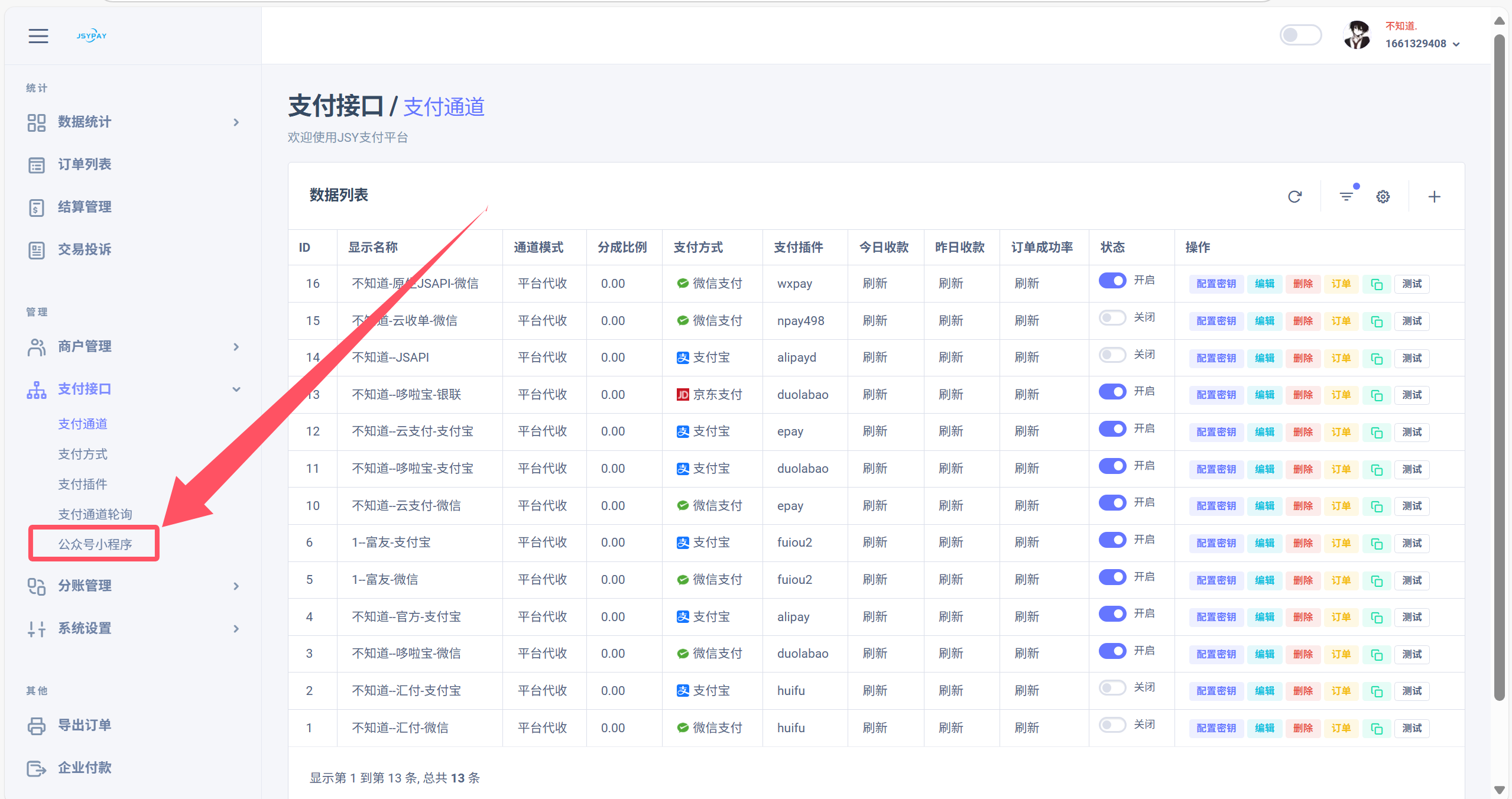Open the filter icon in toolbar
This screenshot has width=1512, height=799.
1346,197
